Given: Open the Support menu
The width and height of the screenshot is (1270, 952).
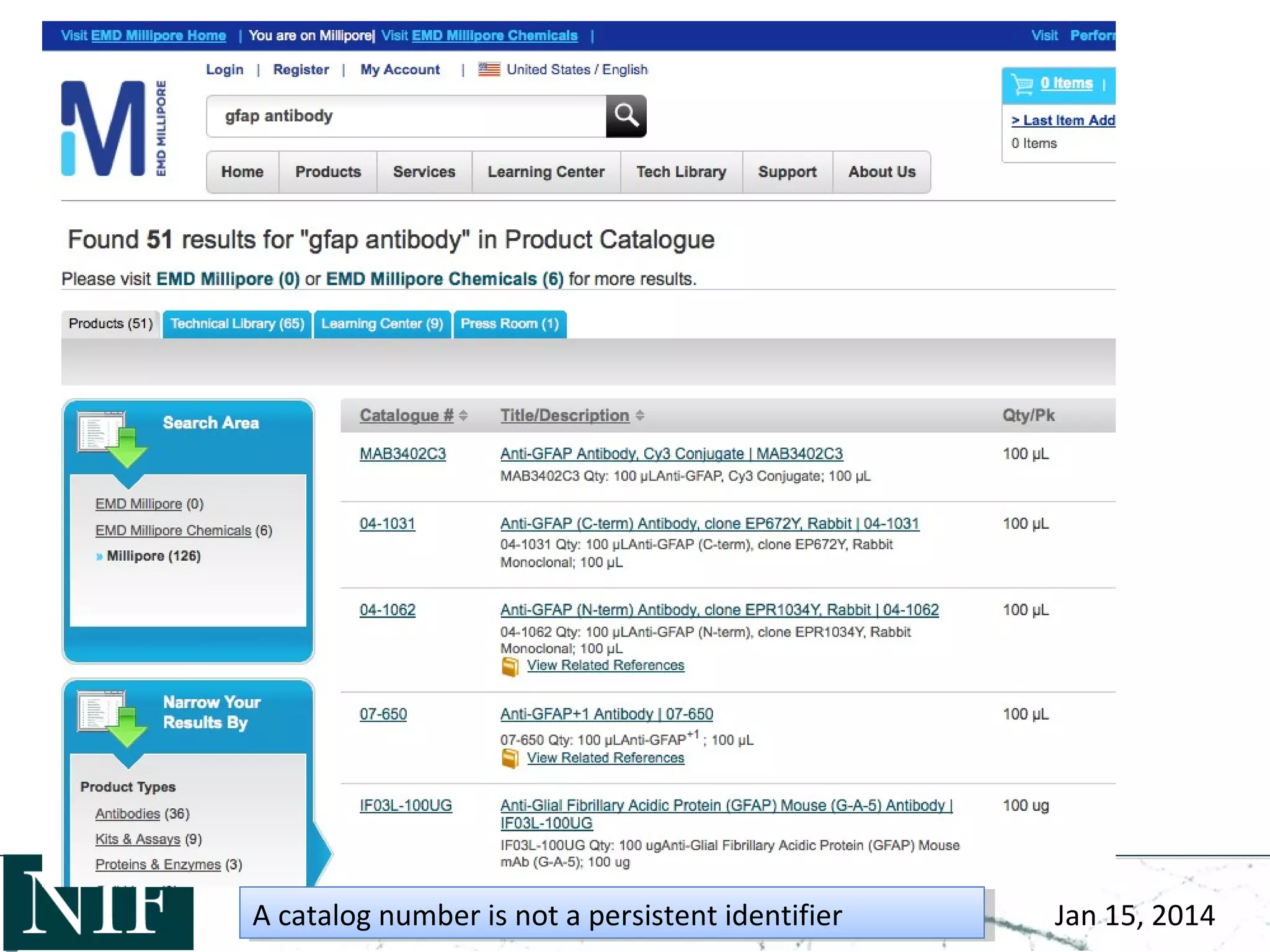Looking at the screenshot, I should 788,172.
